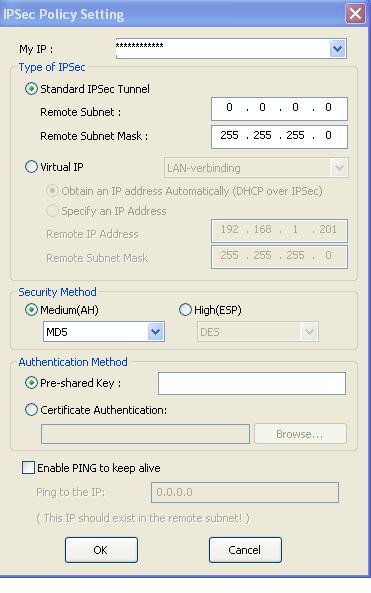Open the DES encryption dropdown
This screenshot has height=593, width=371.
pyautogui.click(x=309, y=332)
